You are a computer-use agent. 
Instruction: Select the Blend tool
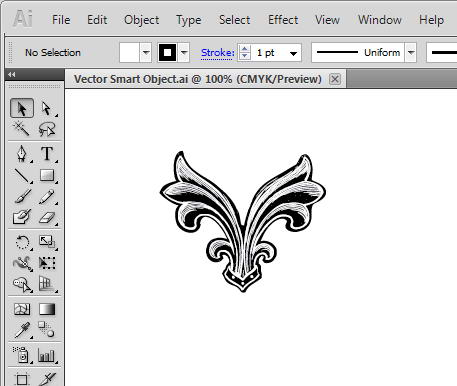(x=47, y=330)
